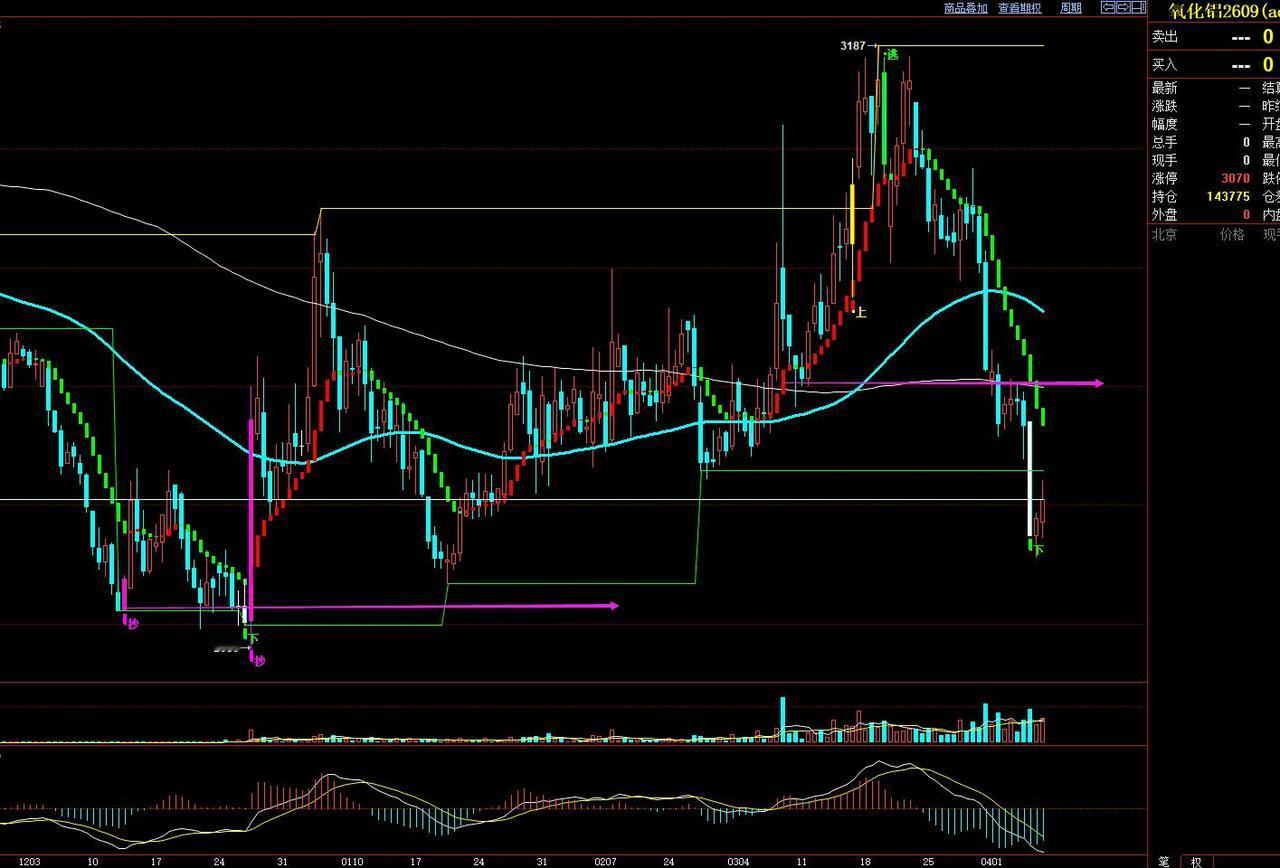Click the 涨停 limit-up value 3070
This screenshot has height=868, width=1280.
coord(1235,178)
